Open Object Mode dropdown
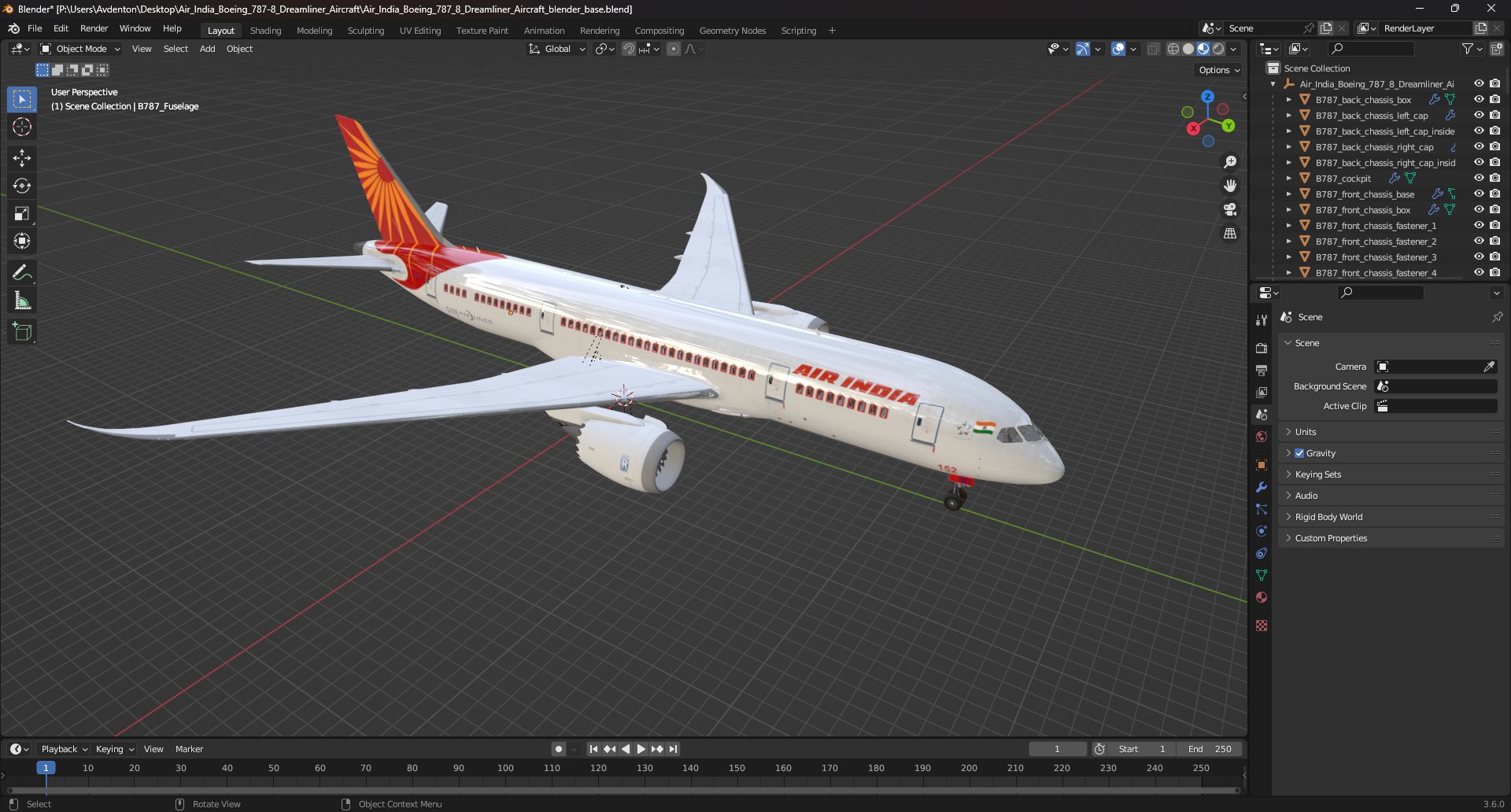Viewport: 1511px width, 812px height. click(x=80, y=49)
